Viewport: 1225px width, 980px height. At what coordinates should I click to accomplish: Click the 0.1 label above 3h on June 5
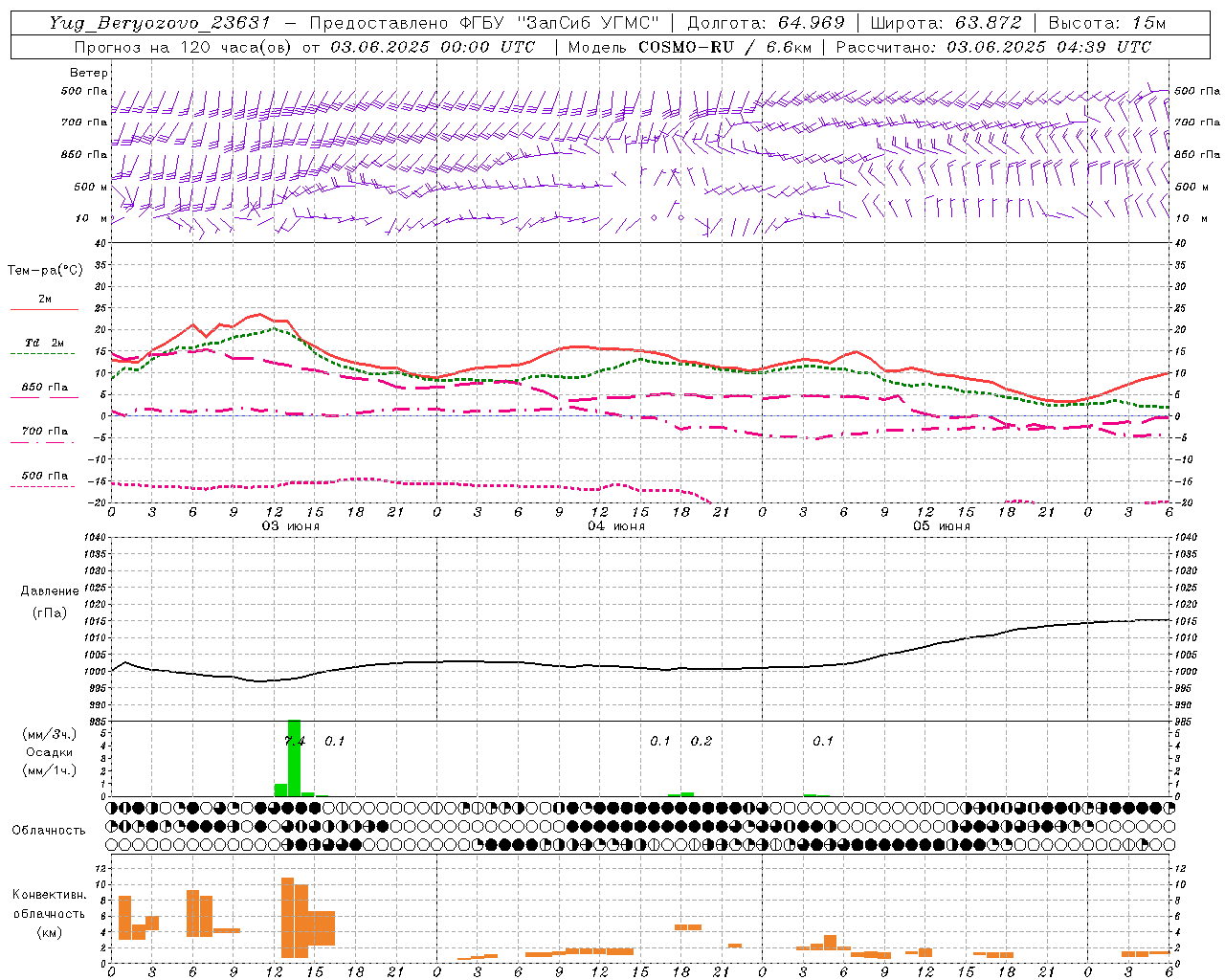pyautogui.click(x=823, y=741)
